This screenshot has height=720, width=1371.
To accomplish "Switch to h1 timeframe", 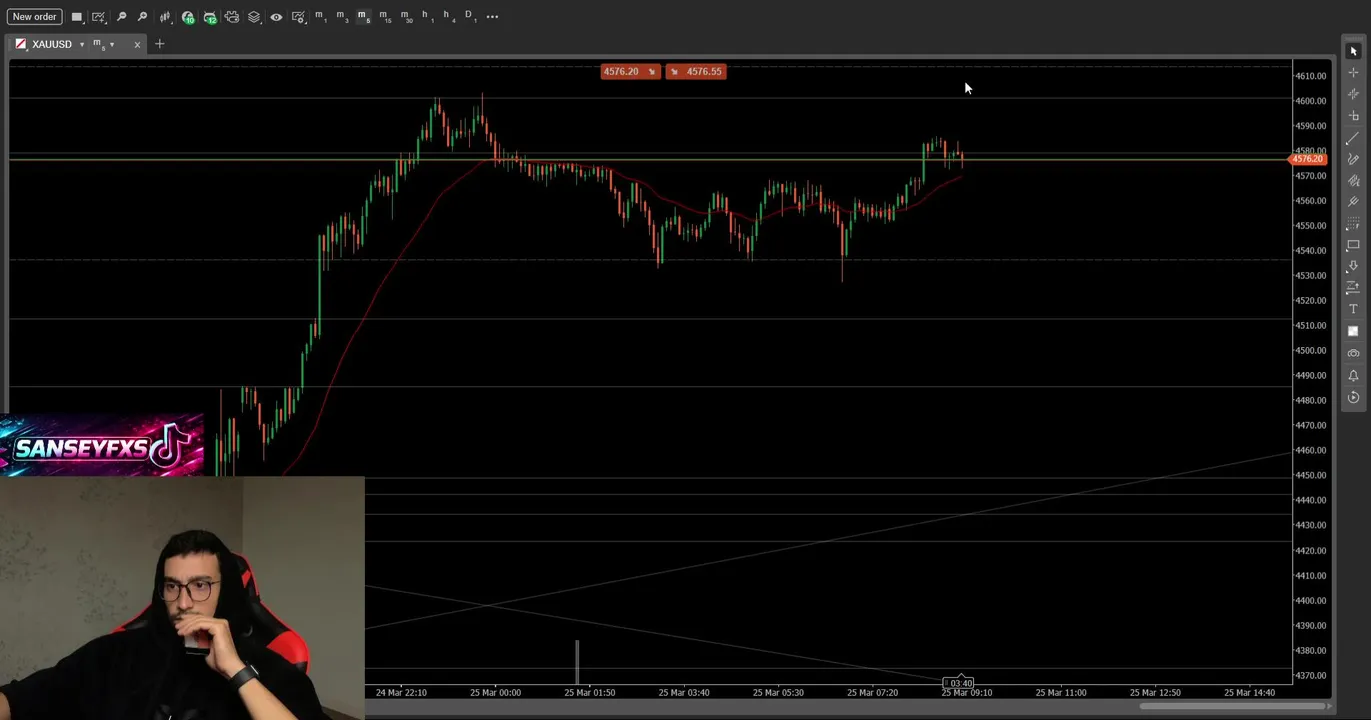I will [427, 17].
